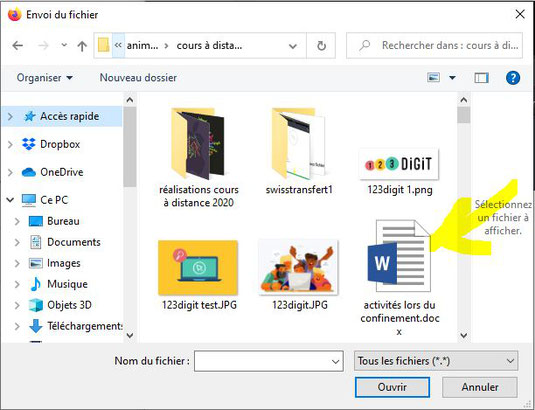The height and width of the screenshot is (410, 535).
Task: Expand the Accès rapide tree node
Action: [x=10, y=117]
